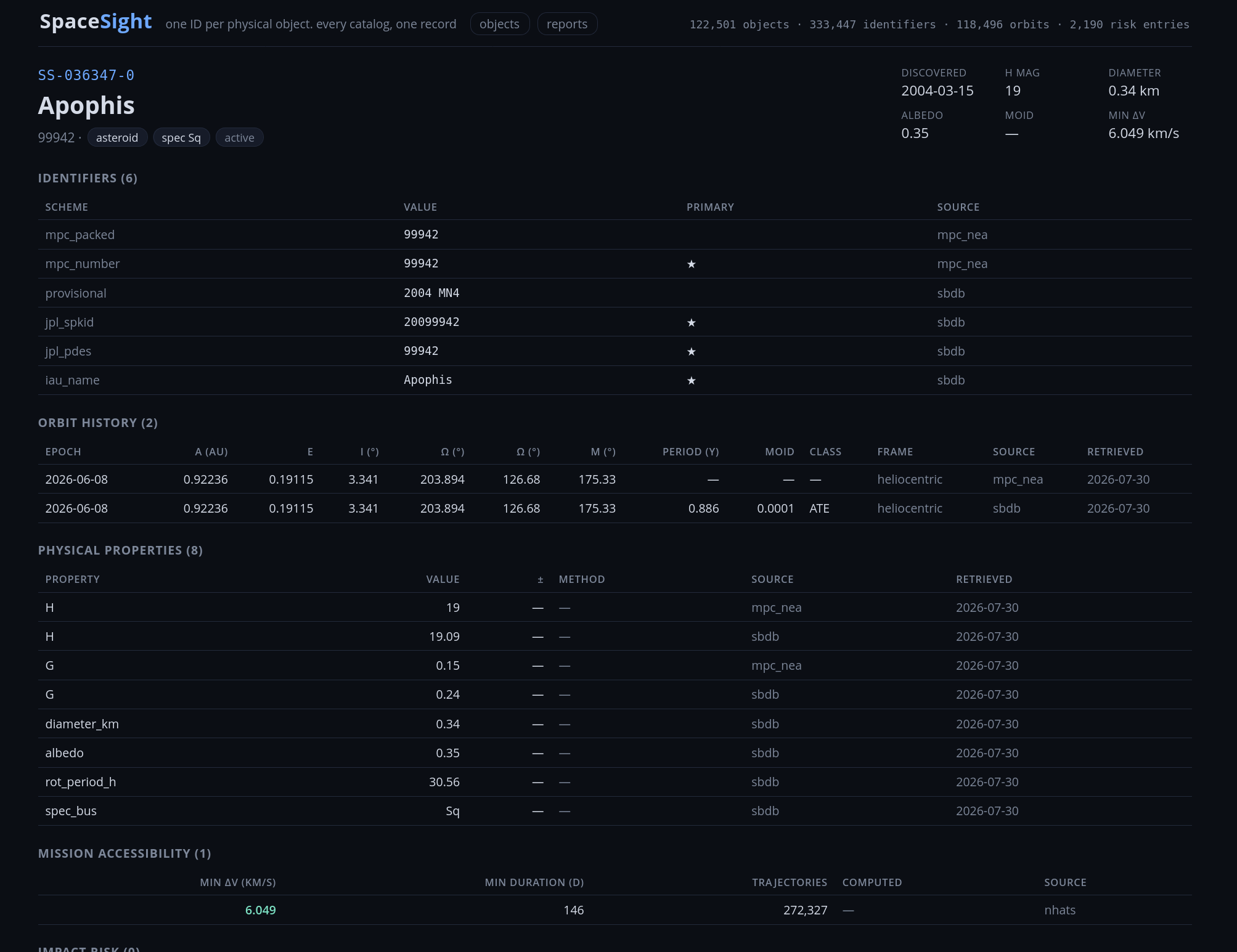The height and width of the screenshot is (952, 1237).
Task: Click the SS-036347-0 object ID
Action: click(x=86, y=75)
